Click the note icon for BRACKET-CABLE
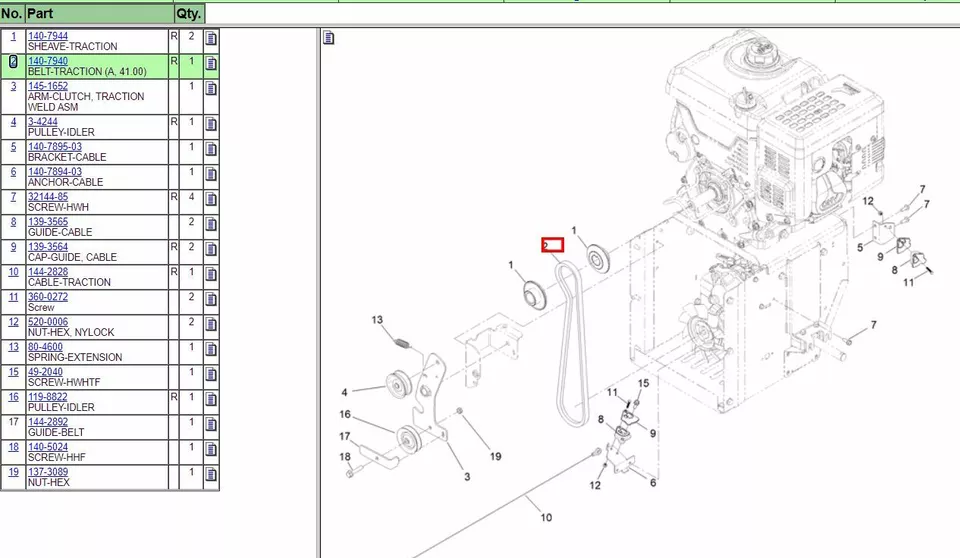This screenshot has width=960, height=558. [211, 148]
